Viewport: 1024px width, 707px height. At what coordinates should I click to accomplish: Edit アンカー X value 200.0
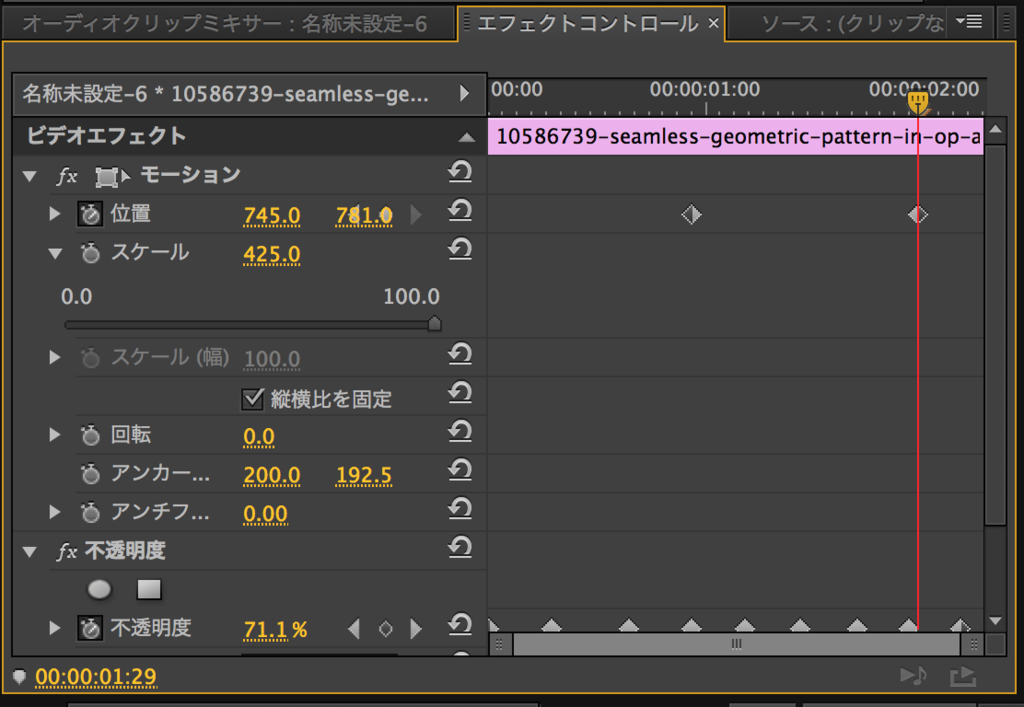(272, 475)
